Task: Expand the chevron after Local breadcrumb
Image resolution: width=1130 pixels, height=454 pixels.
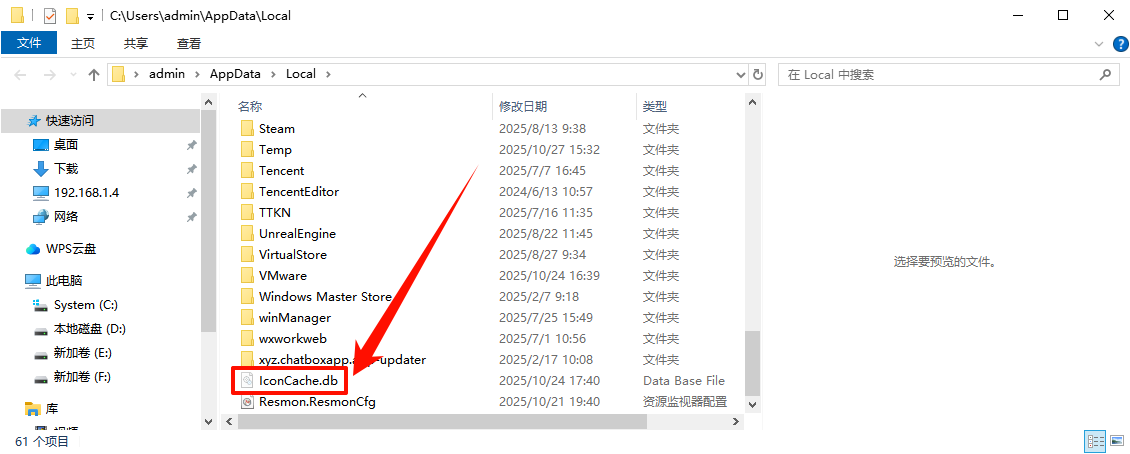Action: tap(328, 74)
